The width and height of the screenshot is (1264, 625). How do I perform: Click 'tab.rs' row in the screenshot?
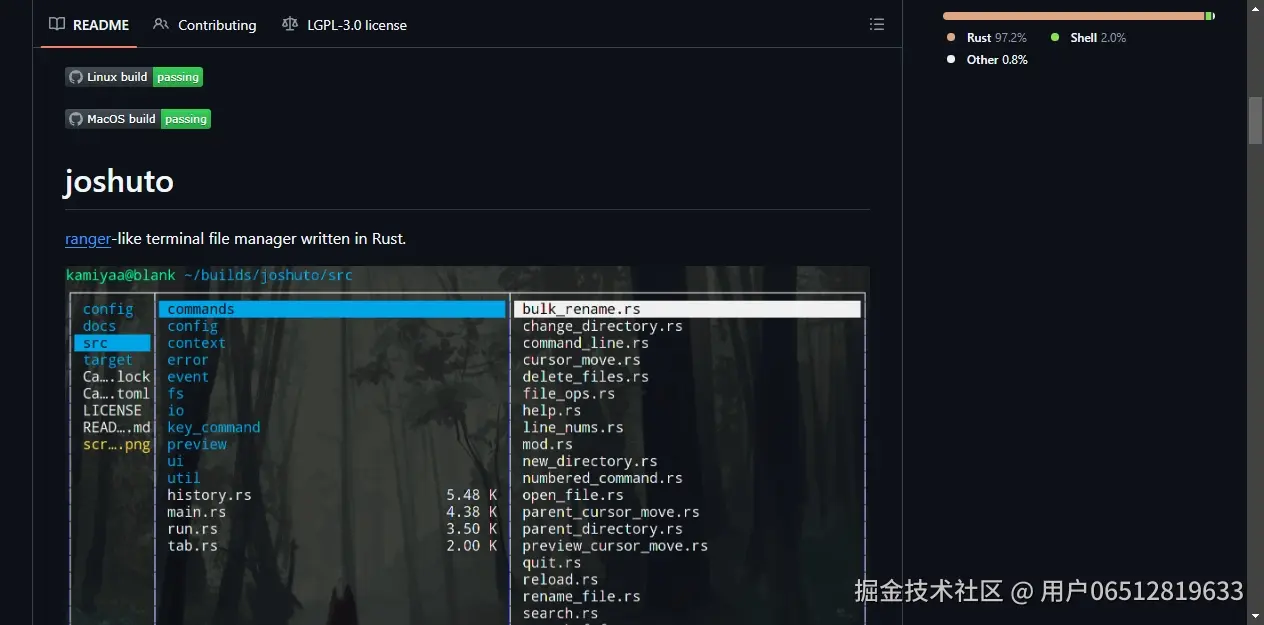pyautogui.click(x=332, y=546)
